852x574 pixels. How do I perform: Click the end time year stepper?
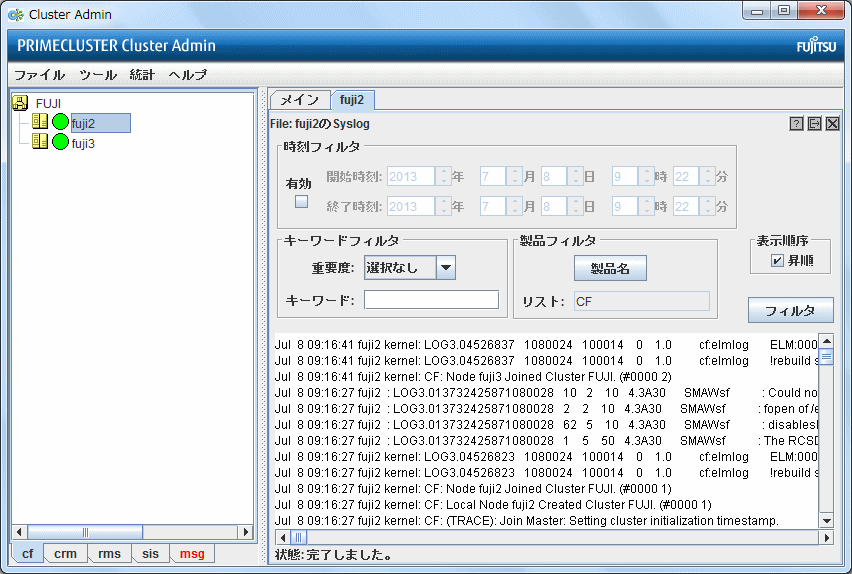coord(443,206)
